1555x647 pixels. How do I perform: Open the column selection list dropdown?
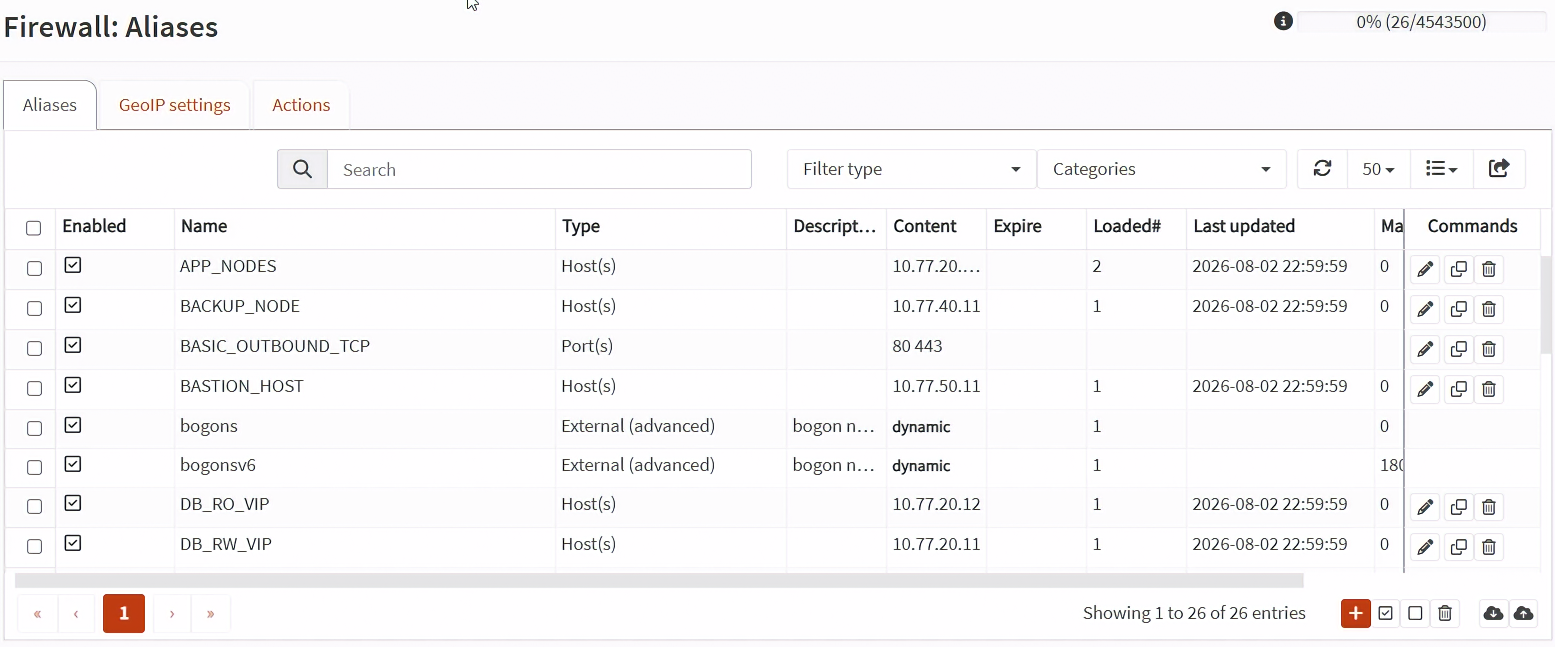click(x=1441, y=169)
